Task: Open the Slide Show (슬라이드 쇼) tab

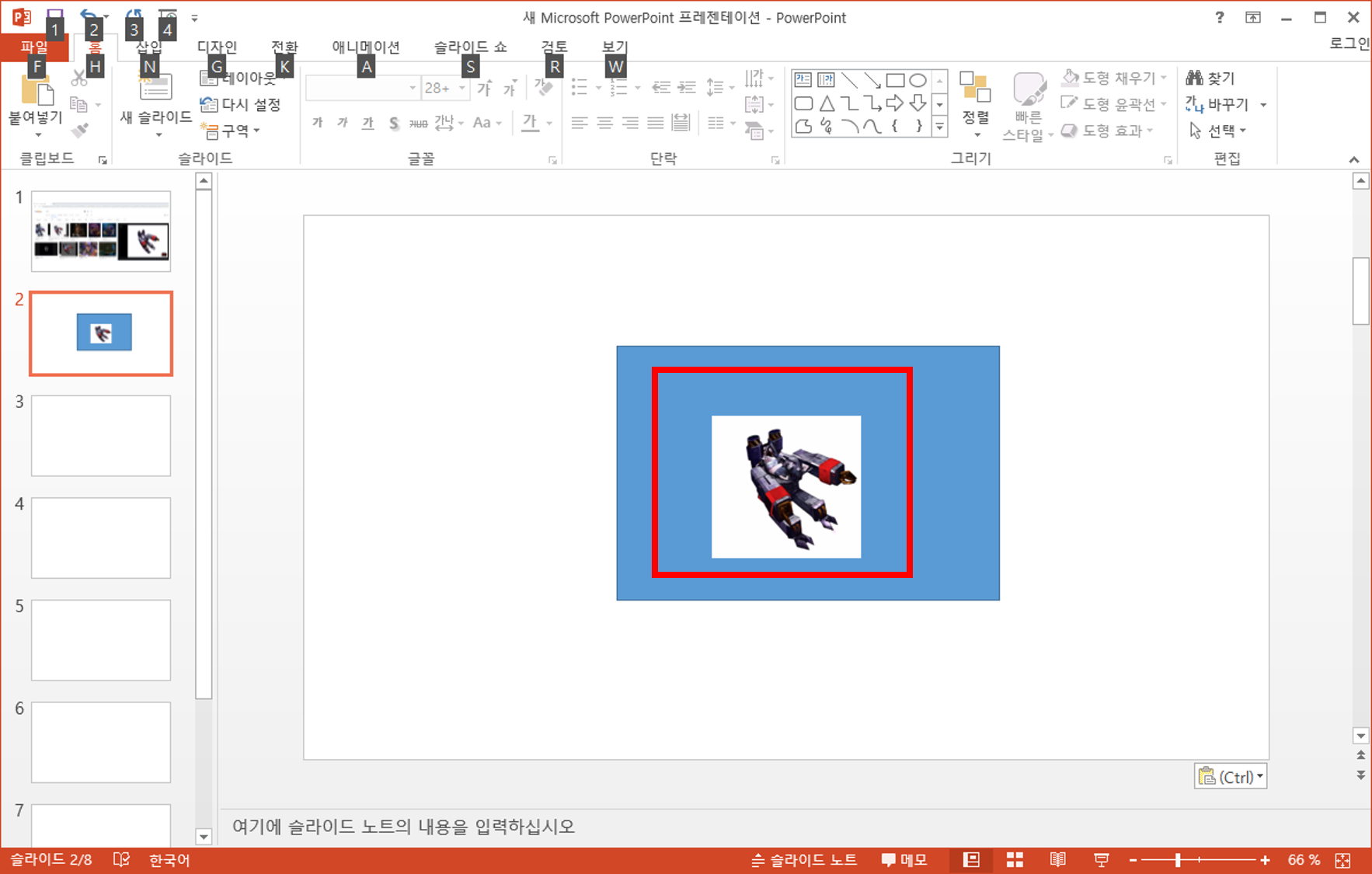Action: point(470,47)
